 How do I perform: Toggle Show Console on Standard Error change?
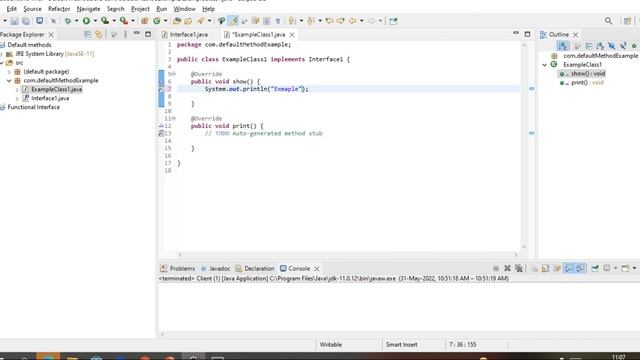(x=580, y=268)
